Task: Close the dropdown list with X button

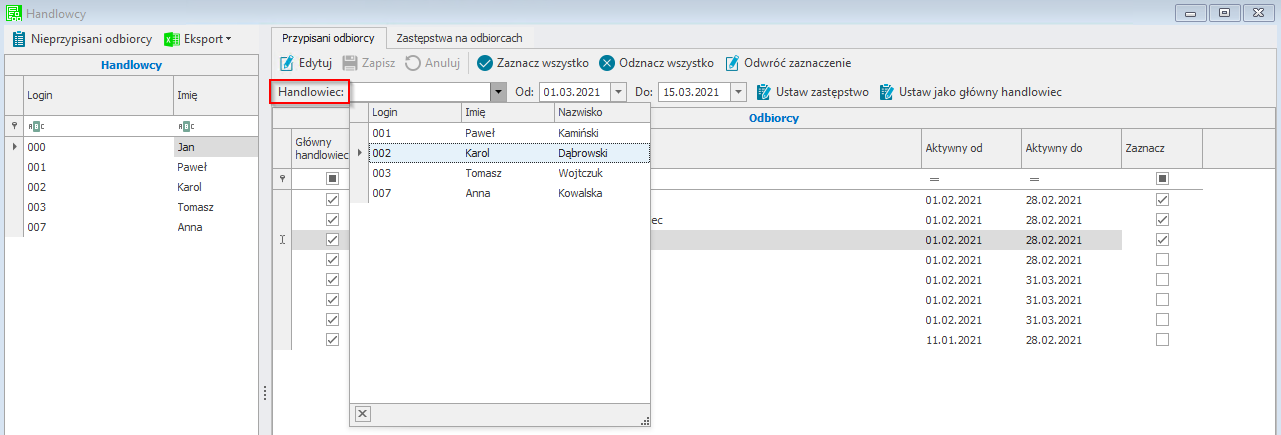Action: [x=362, y=413]
